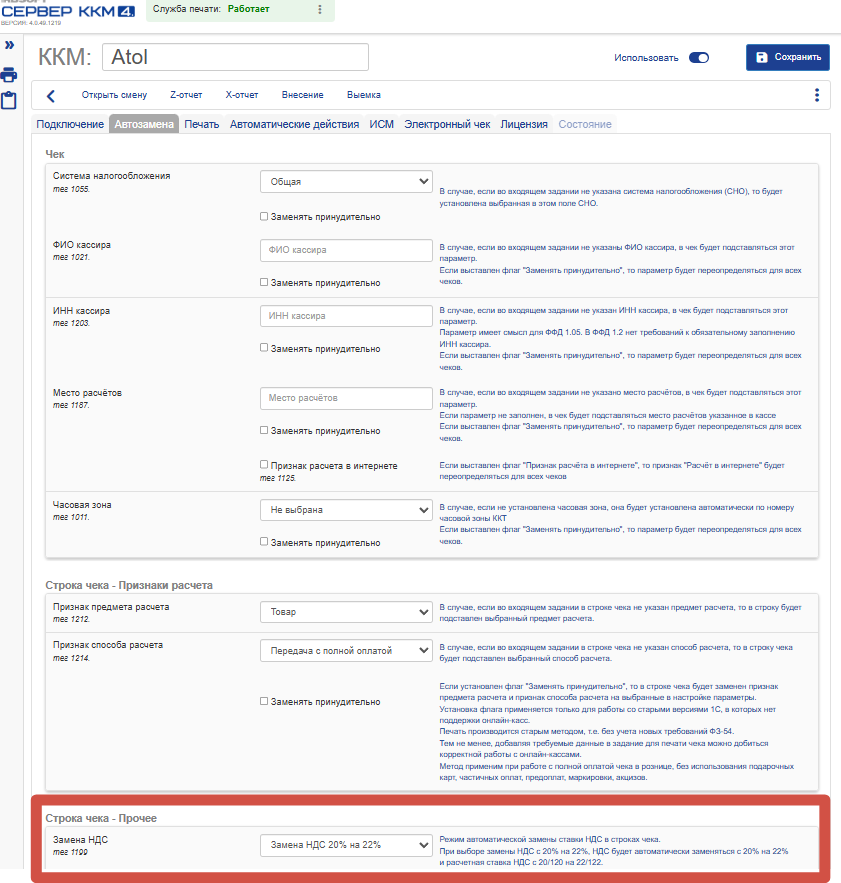Click the тег 1055 label
841x883 pixels.
point(72,189)
